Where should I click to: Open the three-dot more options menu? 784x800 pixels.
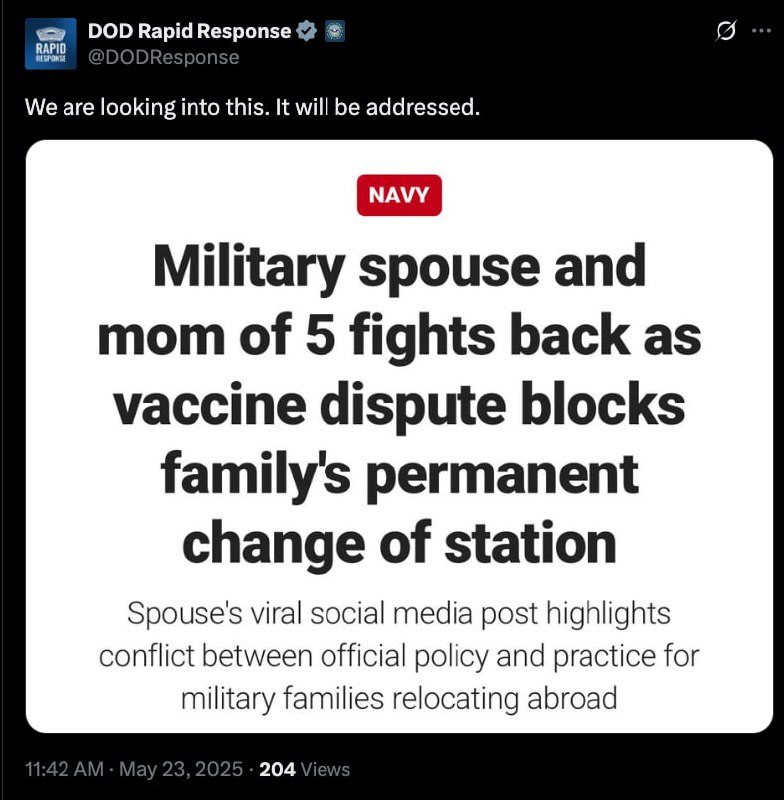pyautogui.click(x=761, y=31)
